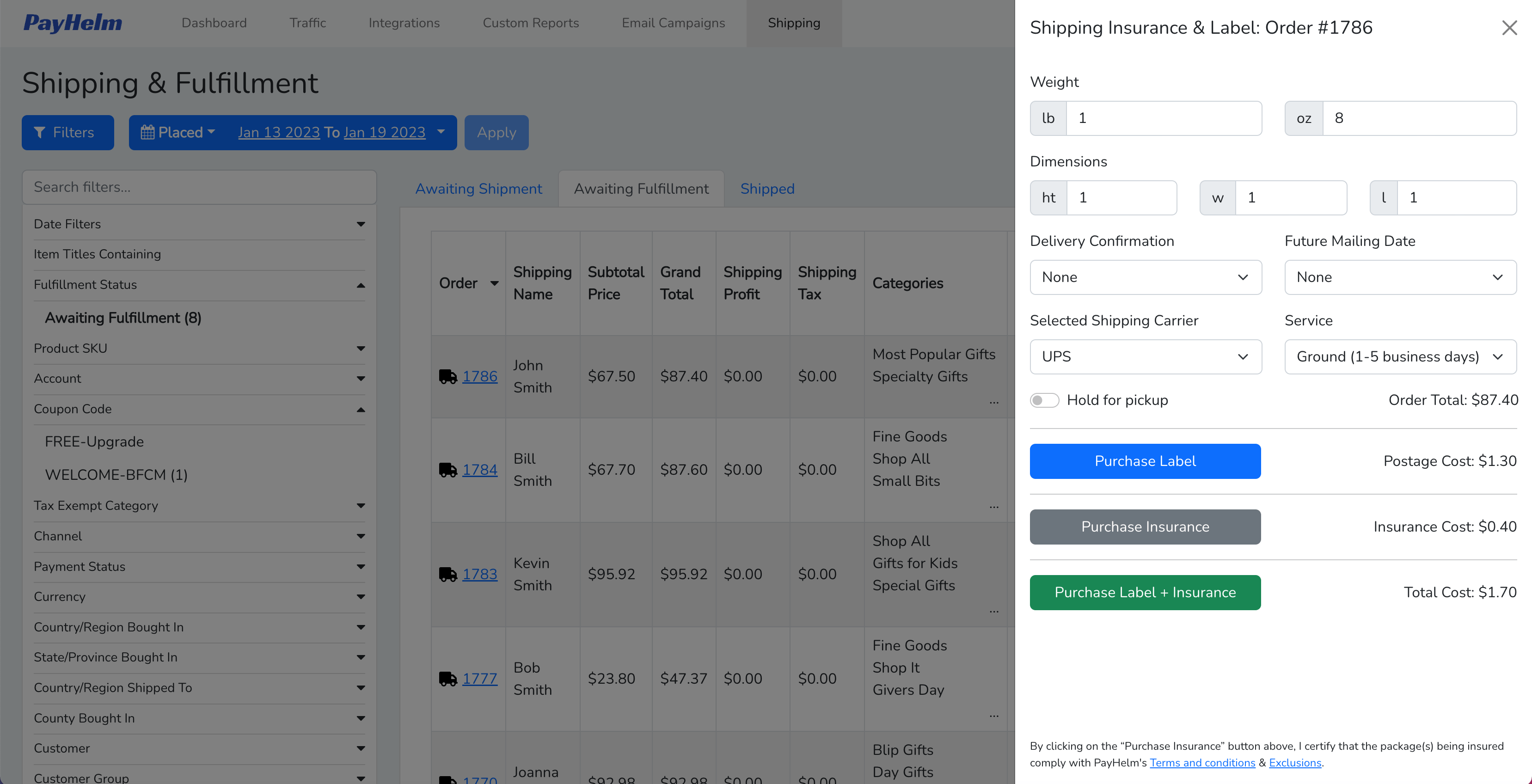This screenshot has height=784, width=1532.
Task: Open the Selected Shipping Carrier UPS dropdown
Action: tap(1145, 357)
